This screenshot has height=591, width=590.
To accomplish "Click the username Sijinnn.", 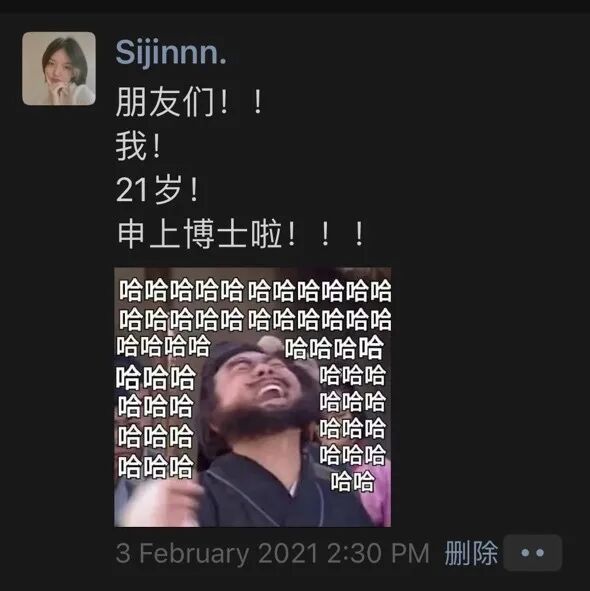I will pyautogui.click(x=171, y=53).
